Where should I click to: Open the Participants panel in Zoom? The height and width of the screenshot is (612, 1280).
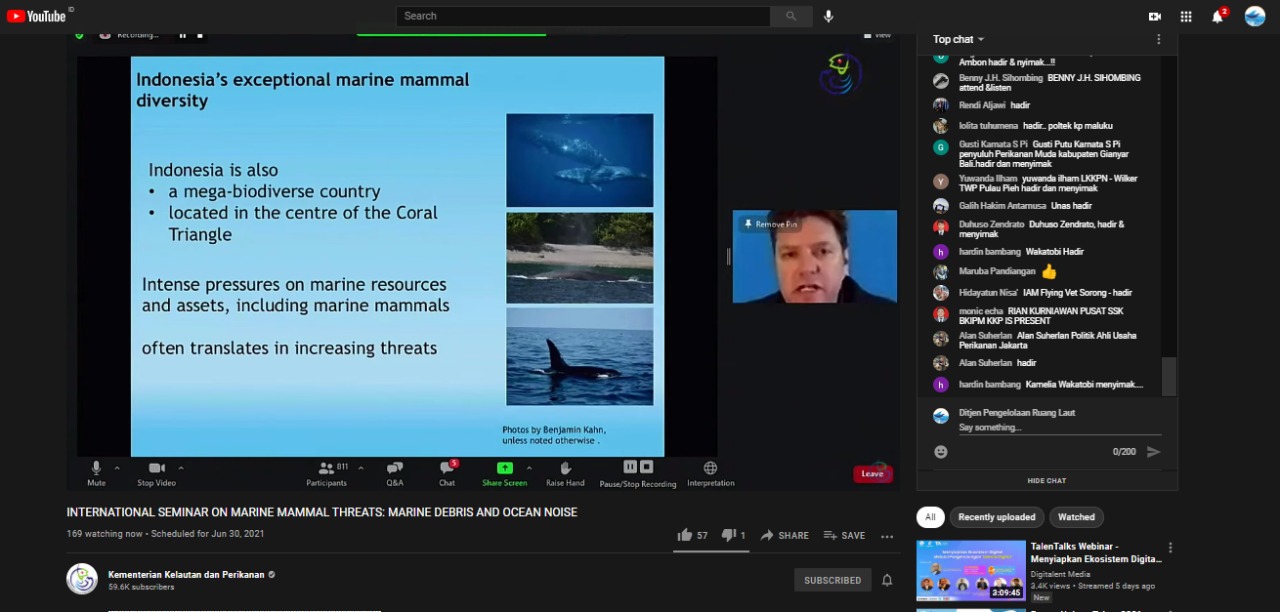(x=327, y=473)
